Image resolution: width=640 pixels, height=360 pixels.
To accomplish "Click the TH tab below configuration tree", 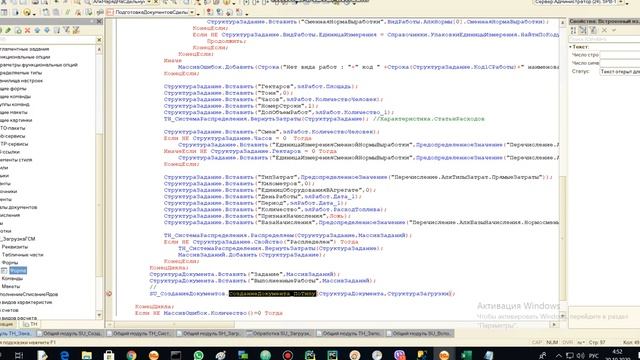I will click(x=31, y=324).
